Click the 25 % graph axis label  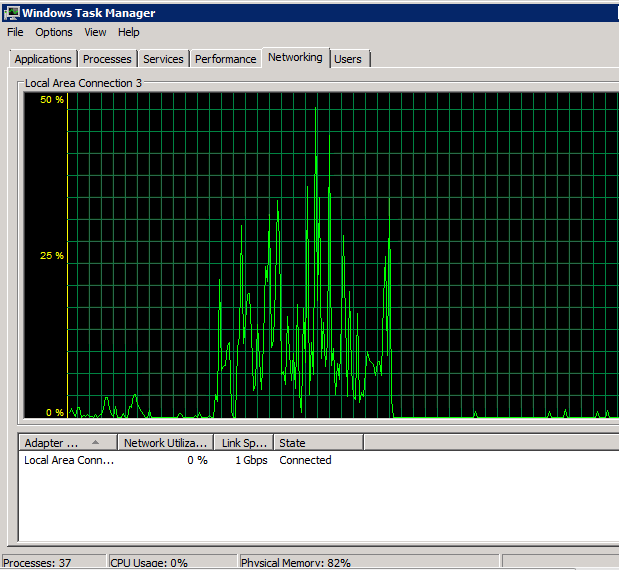coord(51,256)
